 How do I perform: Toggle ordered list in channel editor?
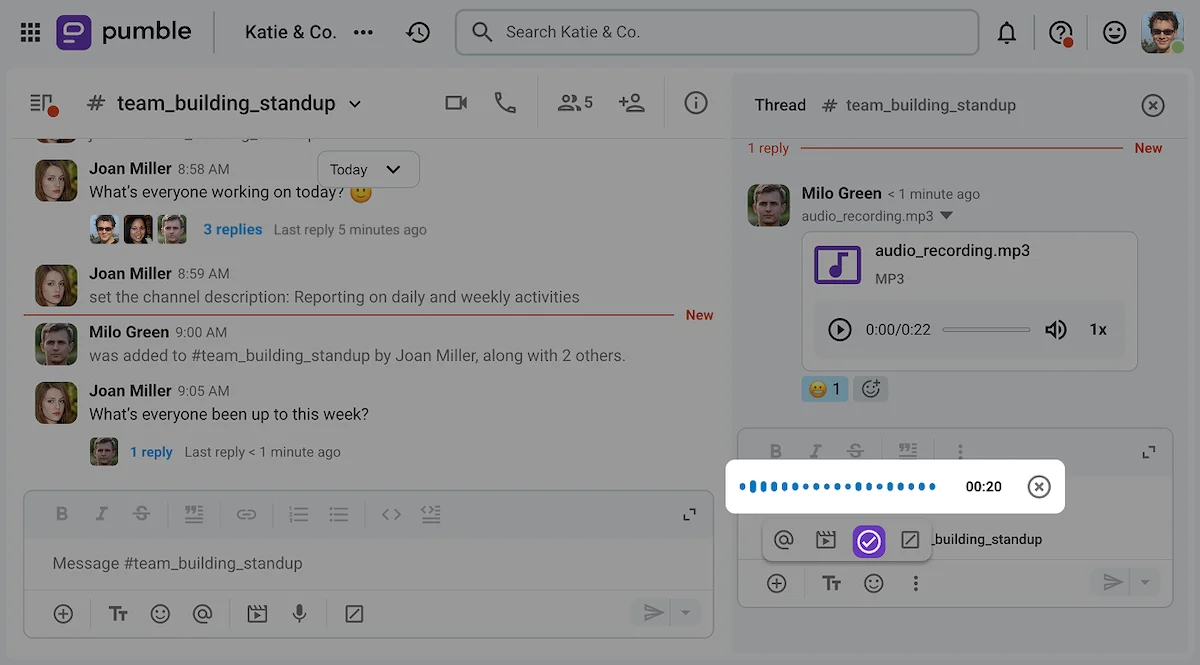coord(298,514)
